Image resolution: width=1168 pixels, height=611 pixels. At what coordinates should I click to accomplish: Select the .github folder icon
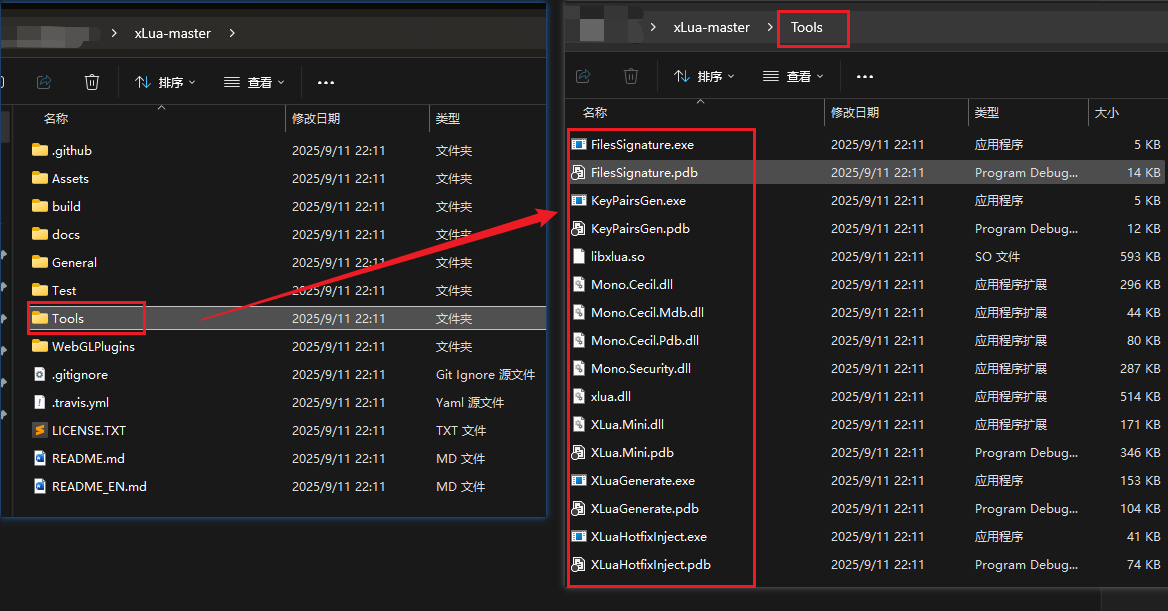tap(40, 151)
